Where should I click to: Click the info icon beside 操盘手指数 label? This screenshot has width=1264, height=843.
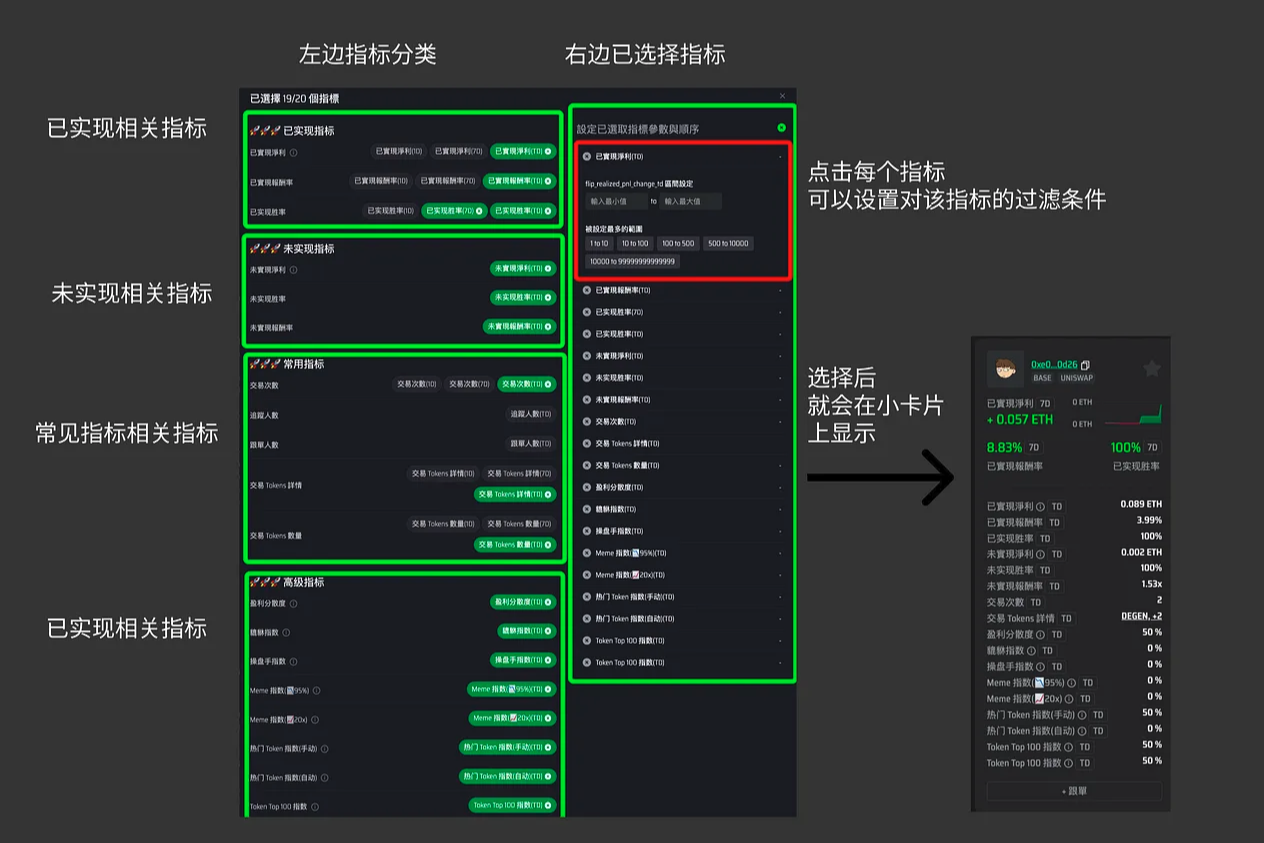point(293,661)
